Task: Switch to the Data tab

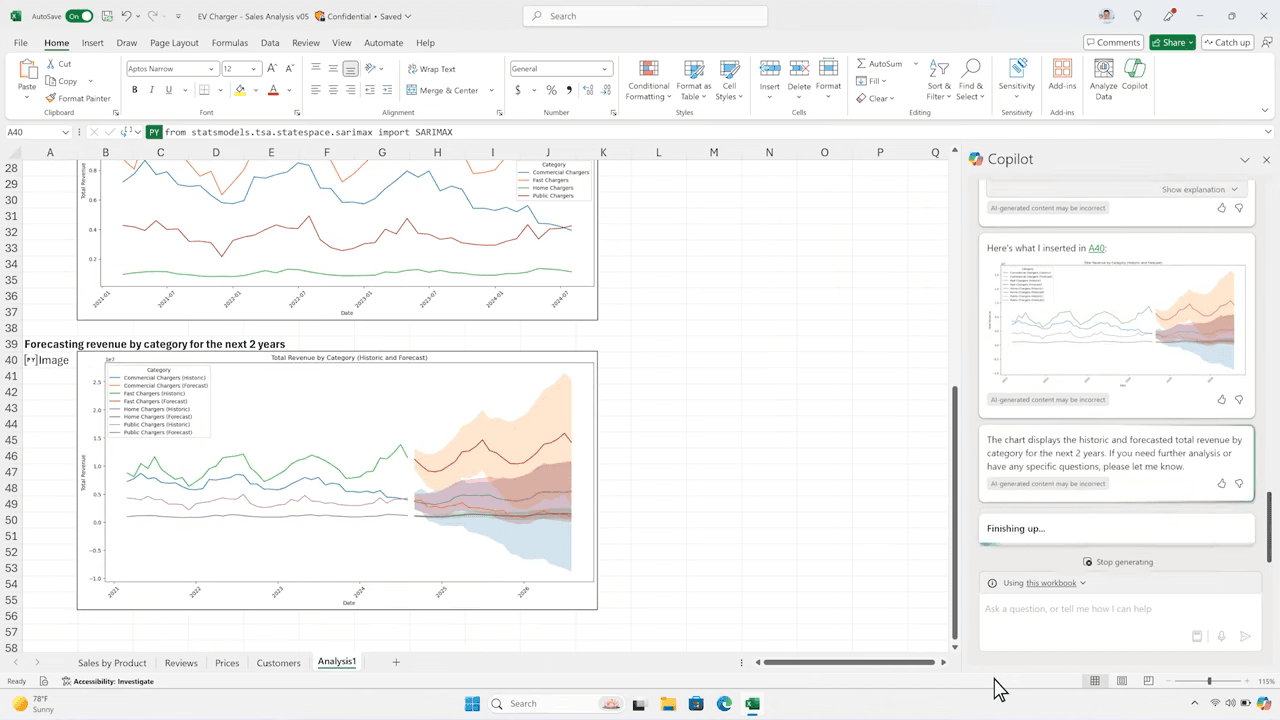Action: click(270, 43)
